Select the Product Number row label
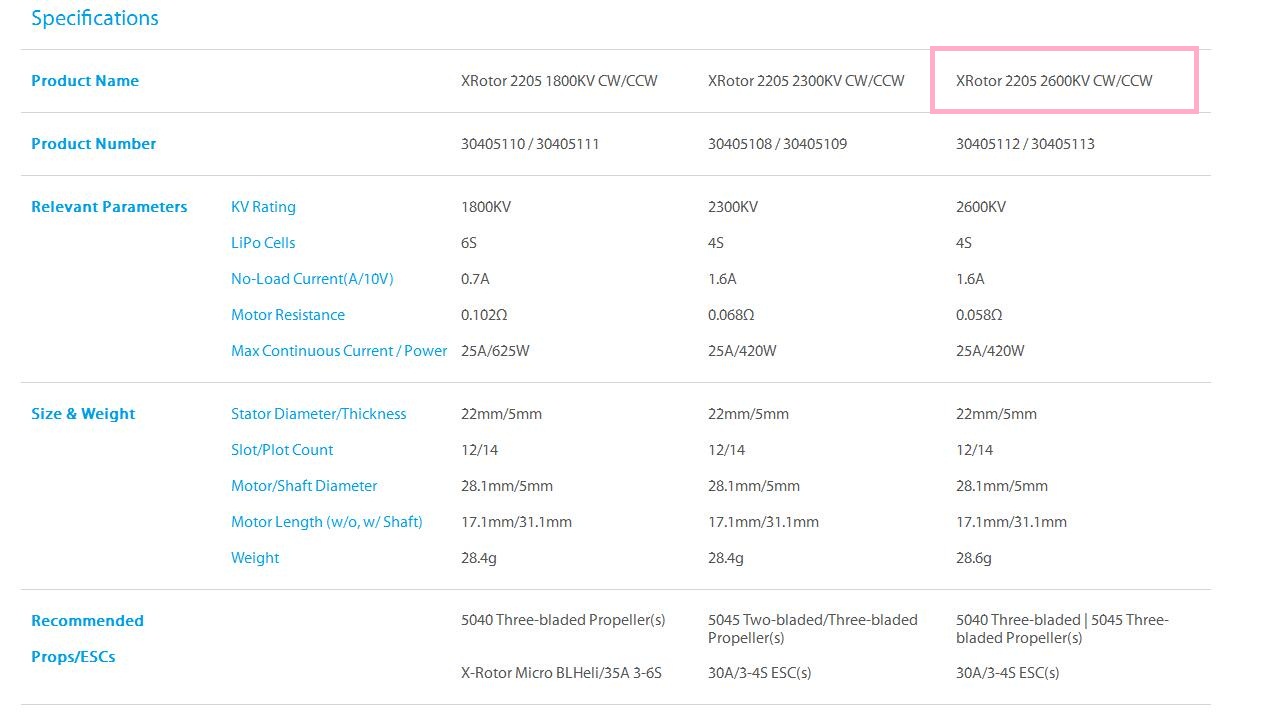The image size is (1267, 712). [x=93, y=144]
